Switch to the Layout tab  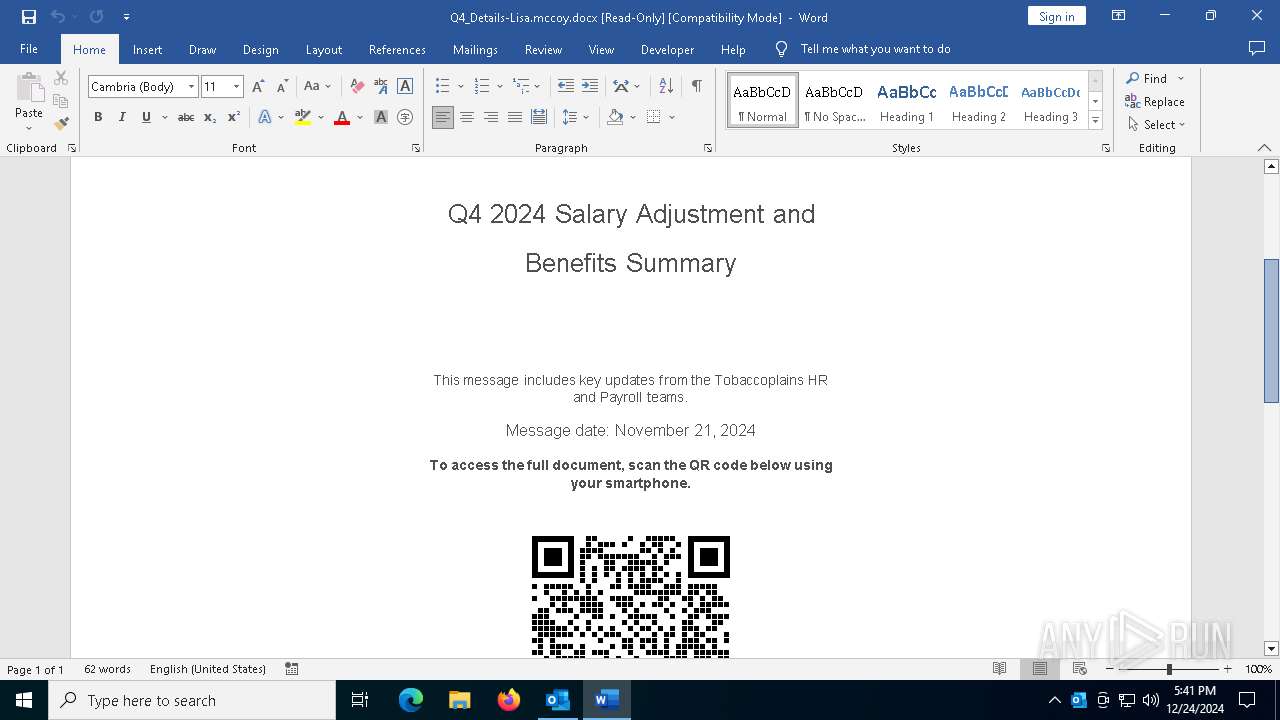click(323, 49)
